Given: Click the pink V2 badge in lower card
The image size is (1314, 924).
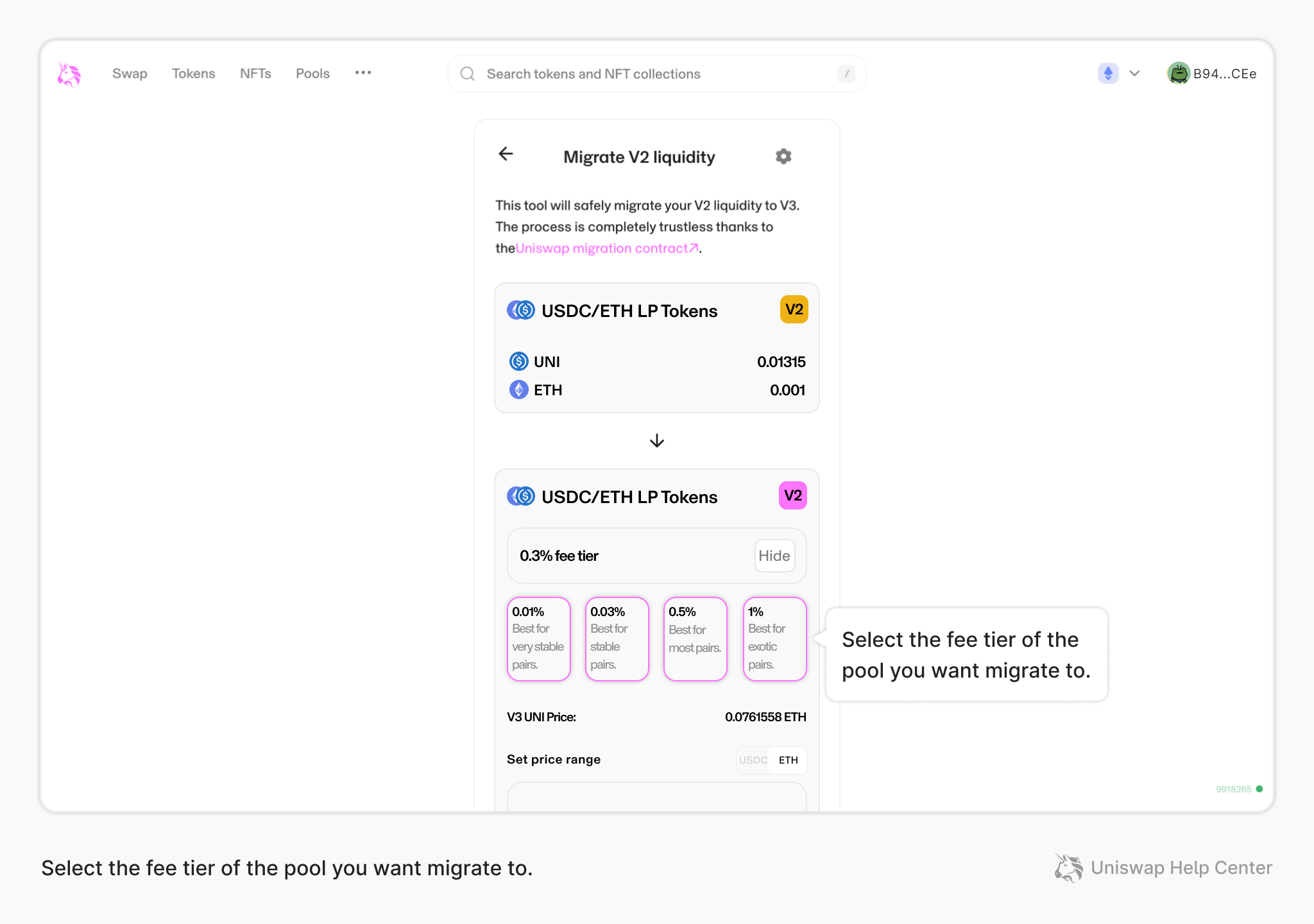Looking at the screenshot, I should tap(793, 495).
